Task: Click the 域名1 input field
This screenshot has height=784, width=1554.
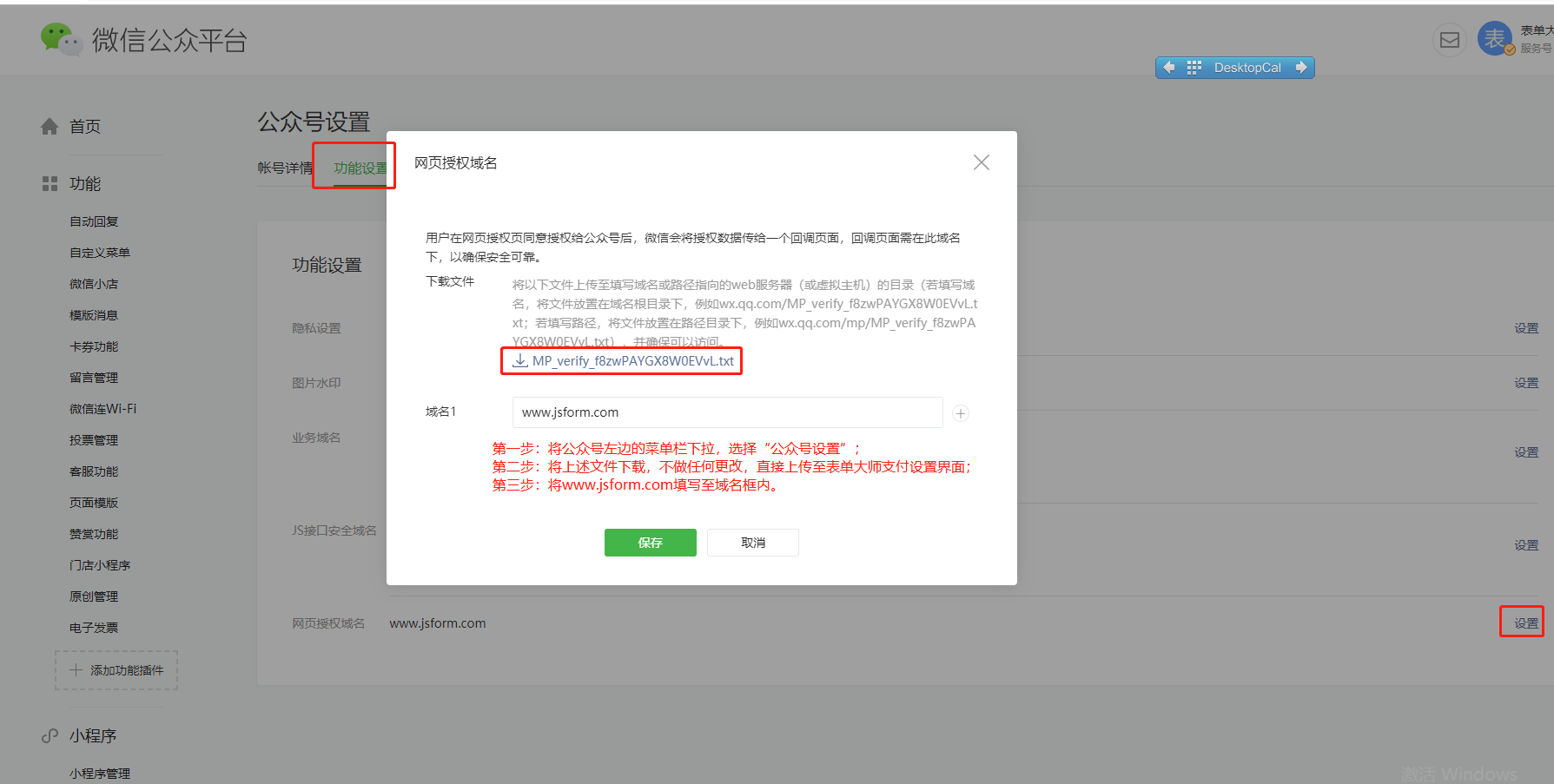Action: (x=727, y=412)
